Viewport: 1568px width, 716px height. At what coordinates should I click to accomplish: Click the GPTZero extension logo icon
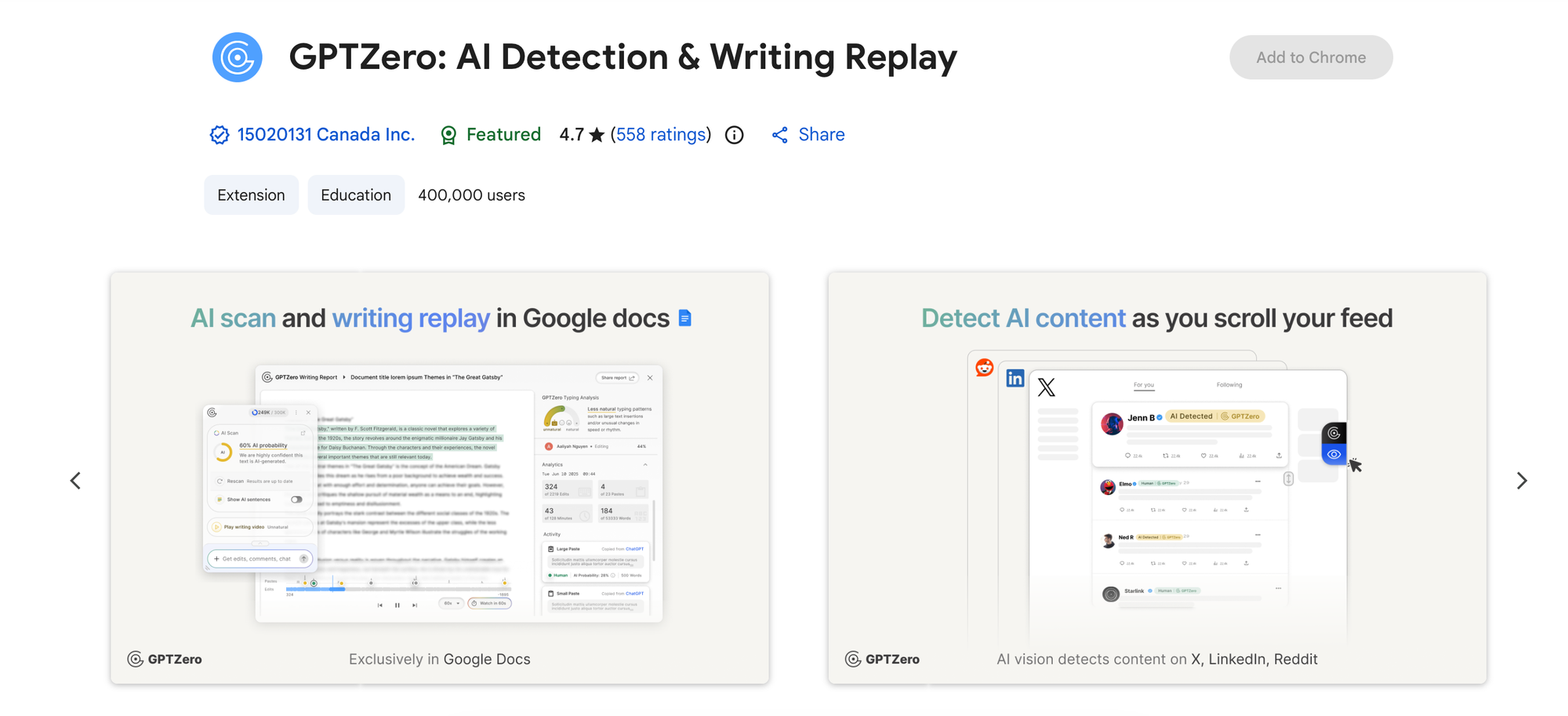[238, 57]
